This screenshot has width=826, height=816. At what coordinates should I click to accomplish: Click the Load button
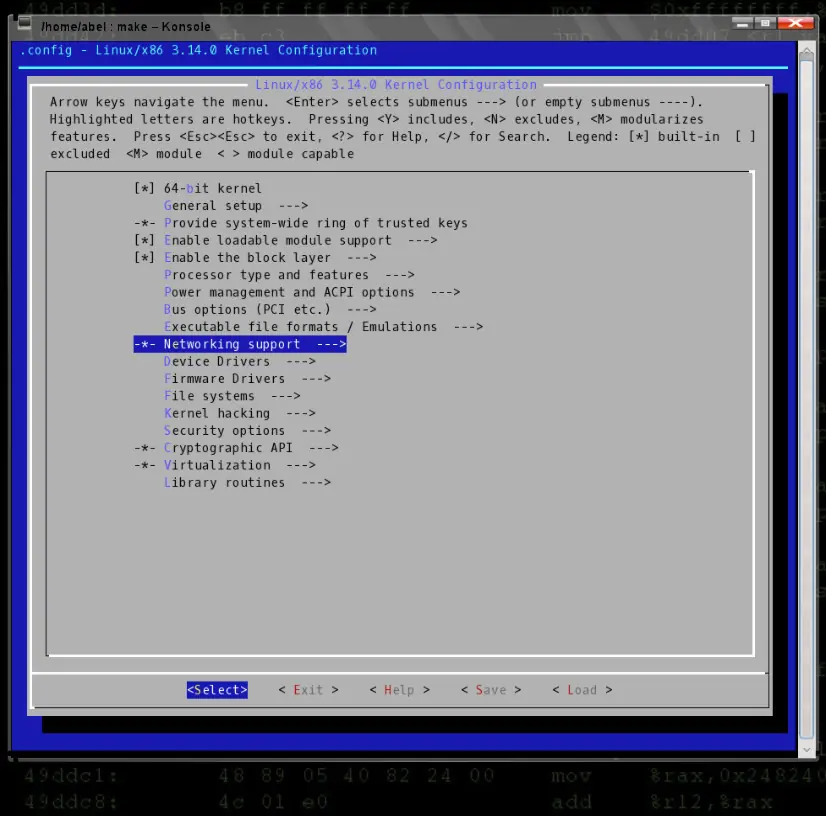[582, 690]
